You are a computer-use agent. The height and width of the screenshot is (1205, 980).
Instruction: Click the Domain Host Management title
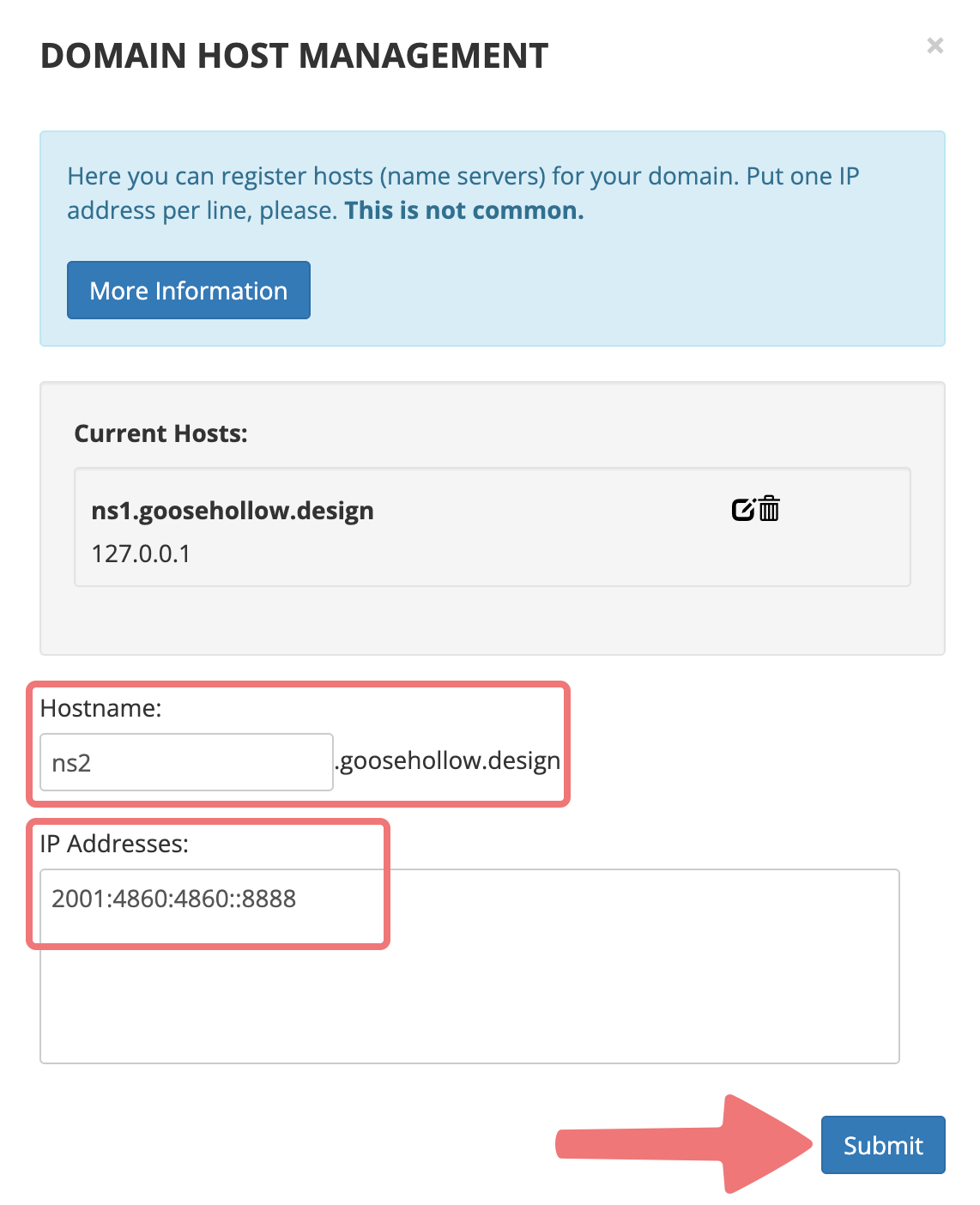point(293,56)
